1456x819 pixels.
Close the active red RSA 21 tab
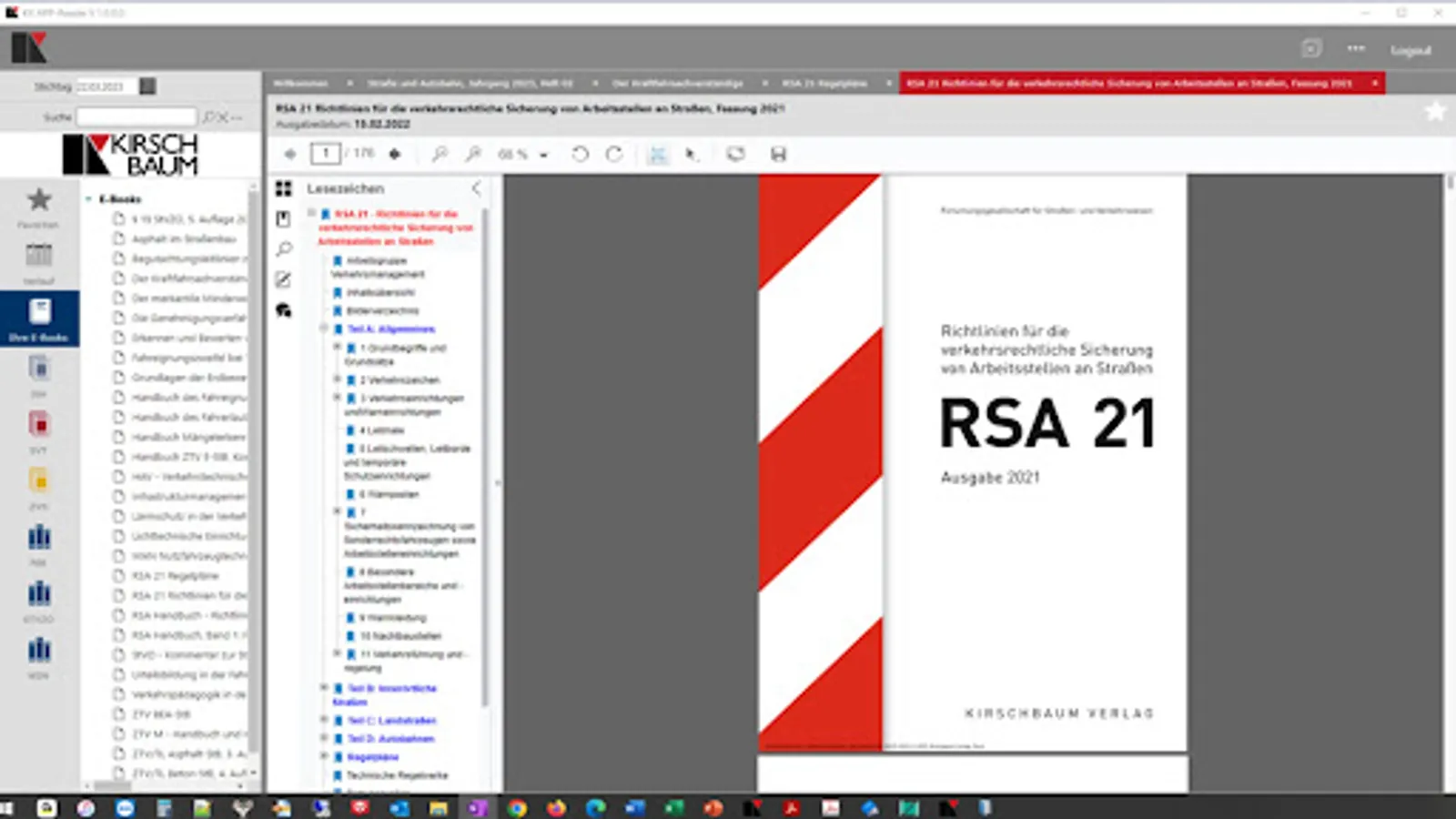[1375, 83]
